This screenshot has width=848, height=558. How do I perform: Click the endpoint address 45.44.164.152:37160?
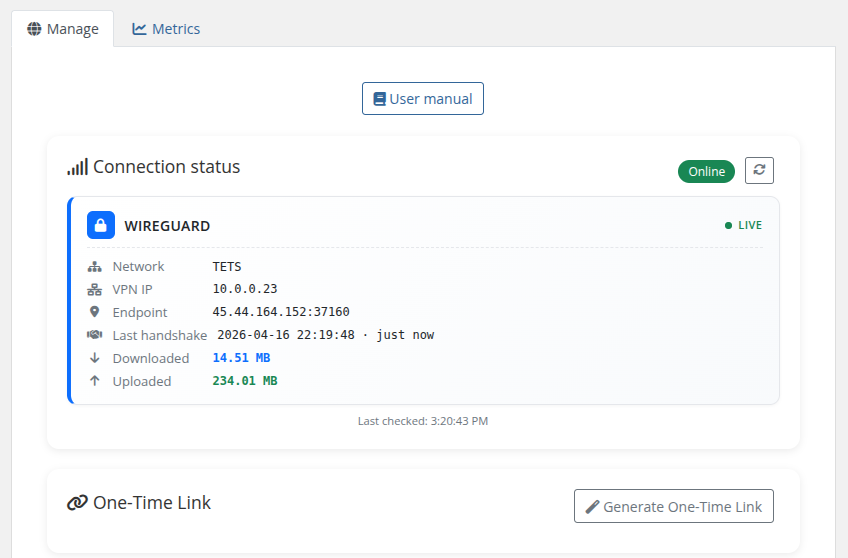tap(281, 312)
